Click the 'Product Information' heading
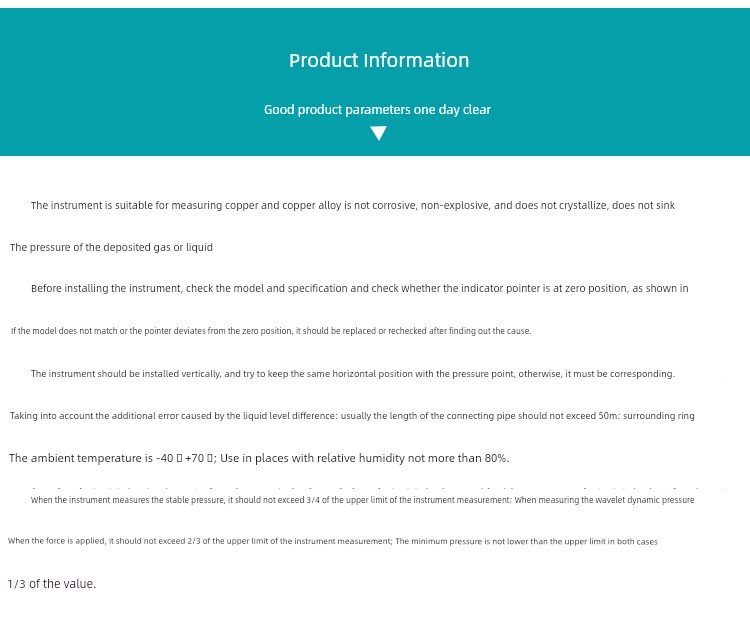750x633 pixels. [x=379, y=60]
